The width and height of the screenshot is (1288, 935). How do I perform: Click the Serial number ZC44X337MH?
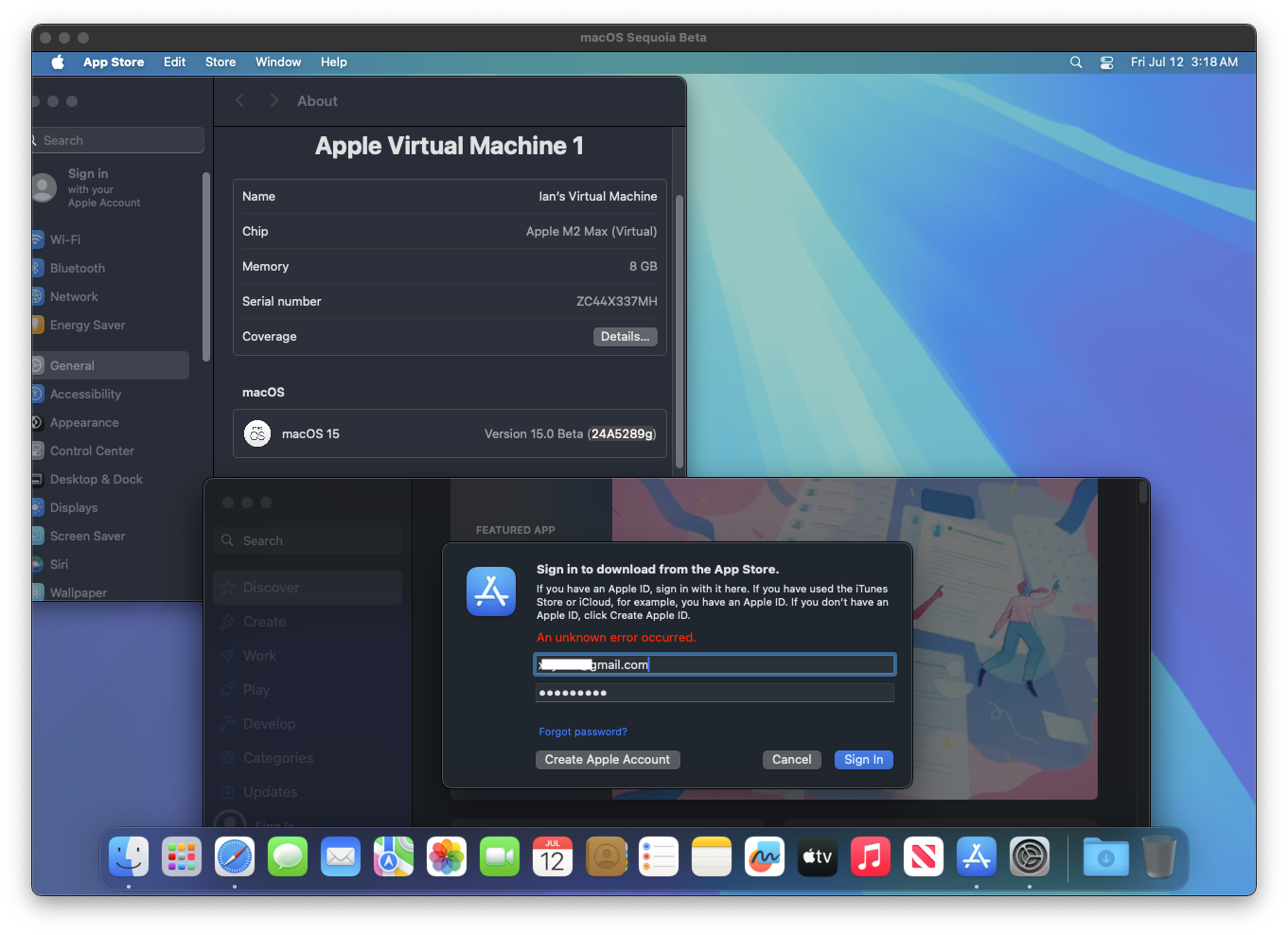[616, 302]
